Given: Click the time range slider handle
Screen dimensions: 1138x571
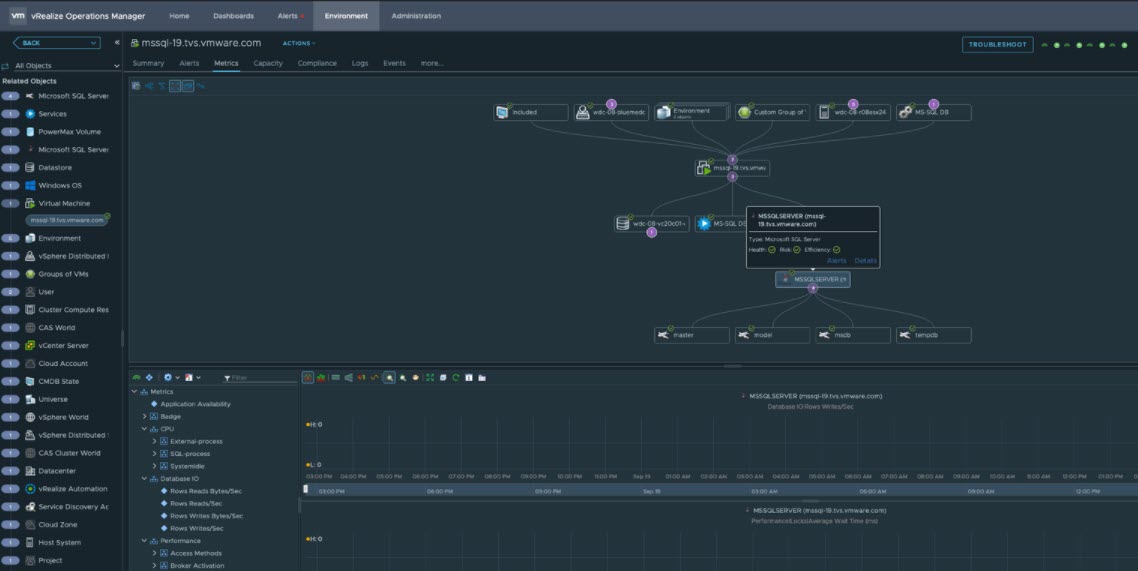Looking at the screenshot, I should point(306,489).
